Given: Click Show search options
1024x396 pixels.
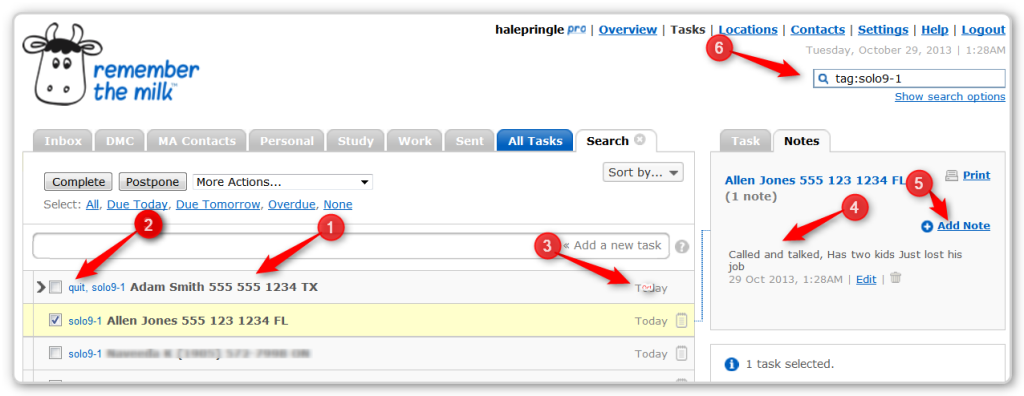Looking at the screenshot, I should click(x=950, y=96).
